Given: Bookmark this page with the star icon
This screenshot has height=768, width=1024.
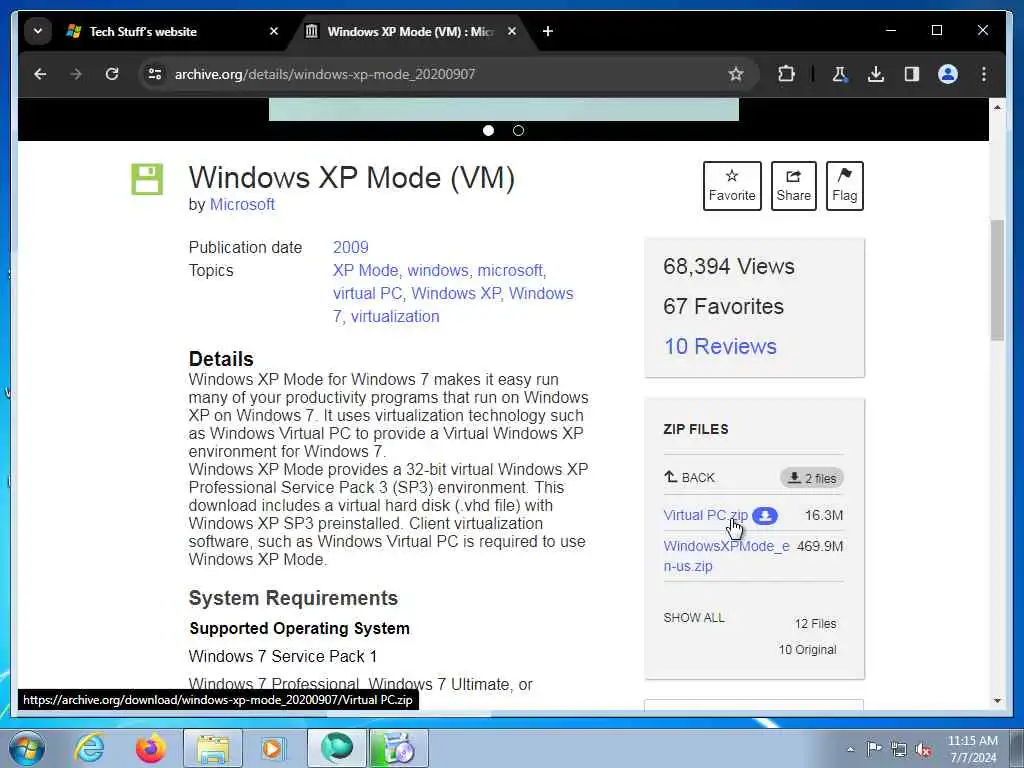Looking at the screenshot, I should (736, 74).
